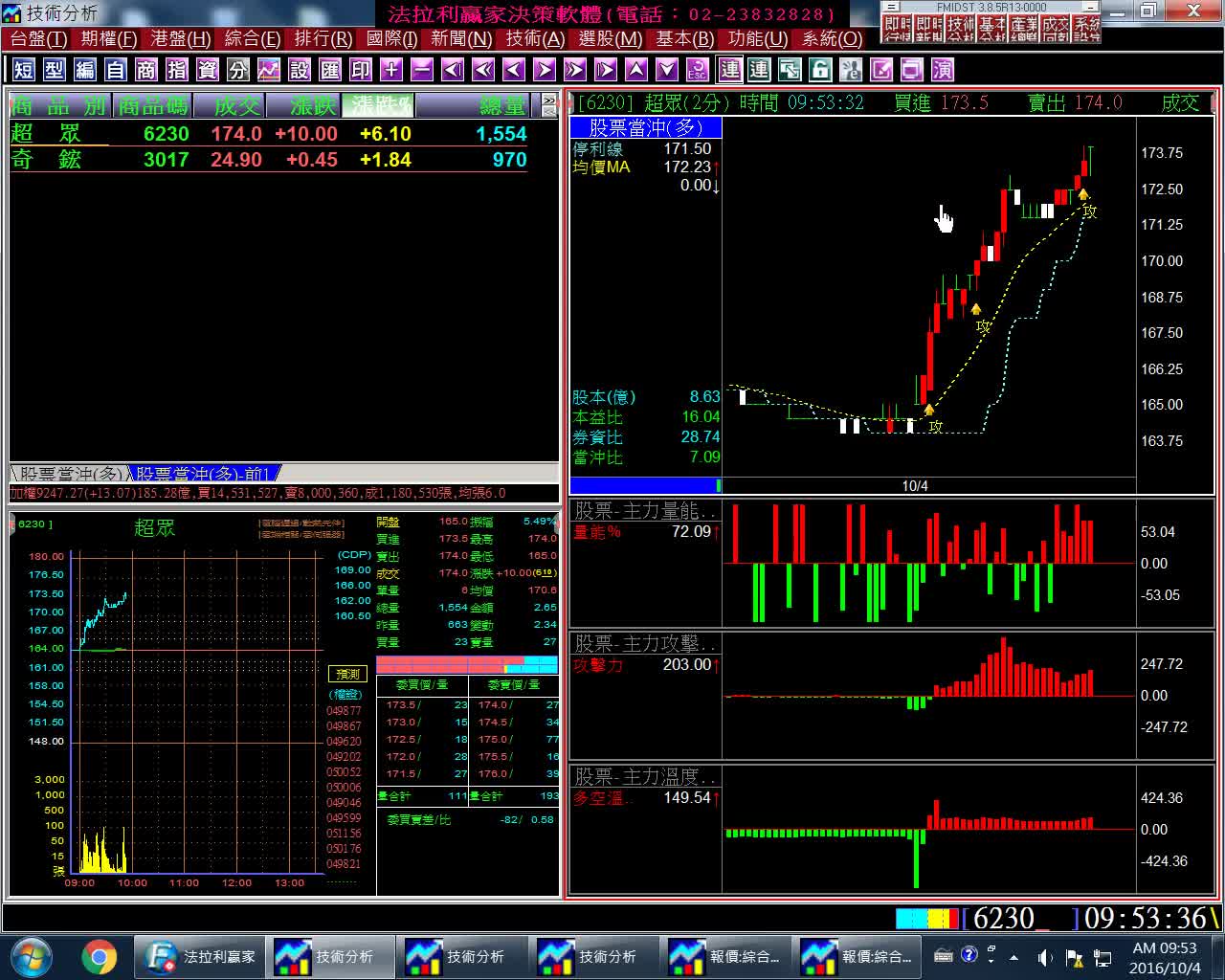
Task: Open the 系統(O) menu
Action: pos(832,39)
